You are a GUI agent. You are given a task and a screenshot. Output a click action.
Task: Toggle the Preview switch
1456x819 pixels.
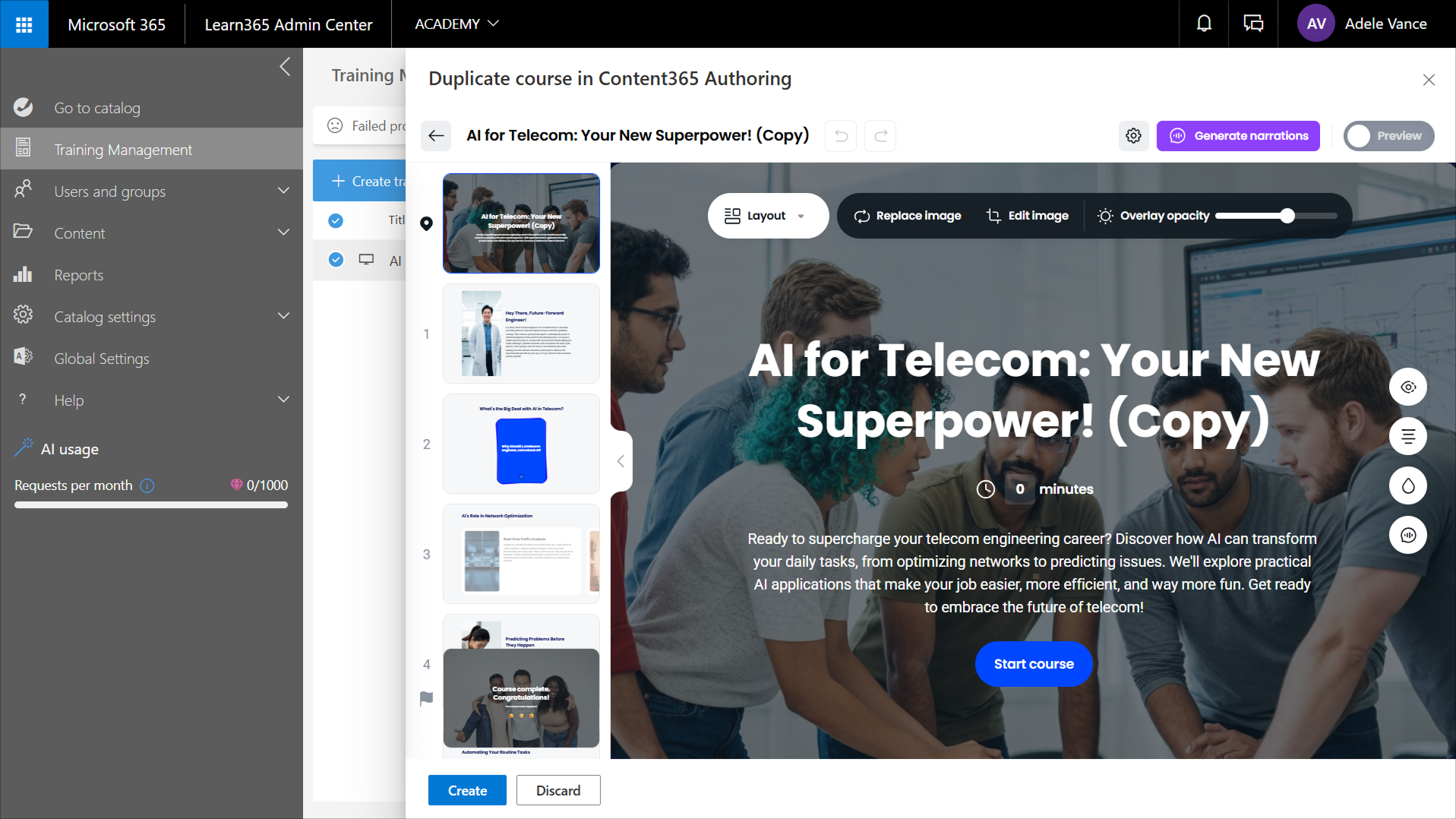pyautogui.click(x=1388, y=136)
